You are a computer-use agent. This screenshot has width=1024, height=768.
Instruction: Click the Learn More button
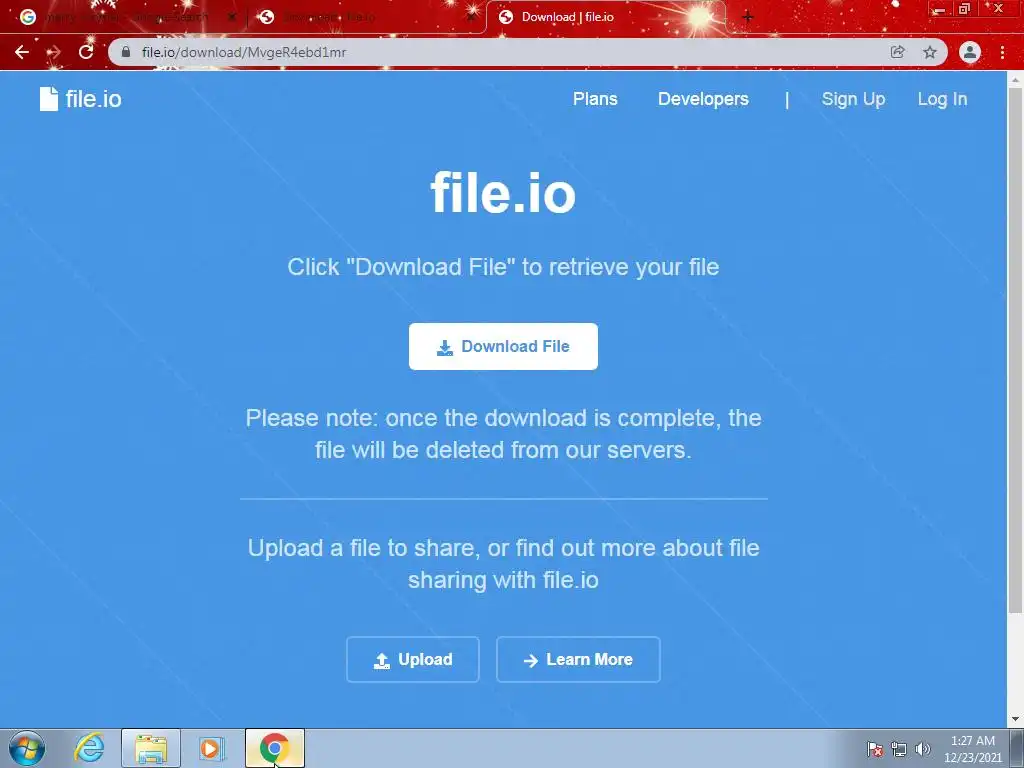tap(578, 660)
